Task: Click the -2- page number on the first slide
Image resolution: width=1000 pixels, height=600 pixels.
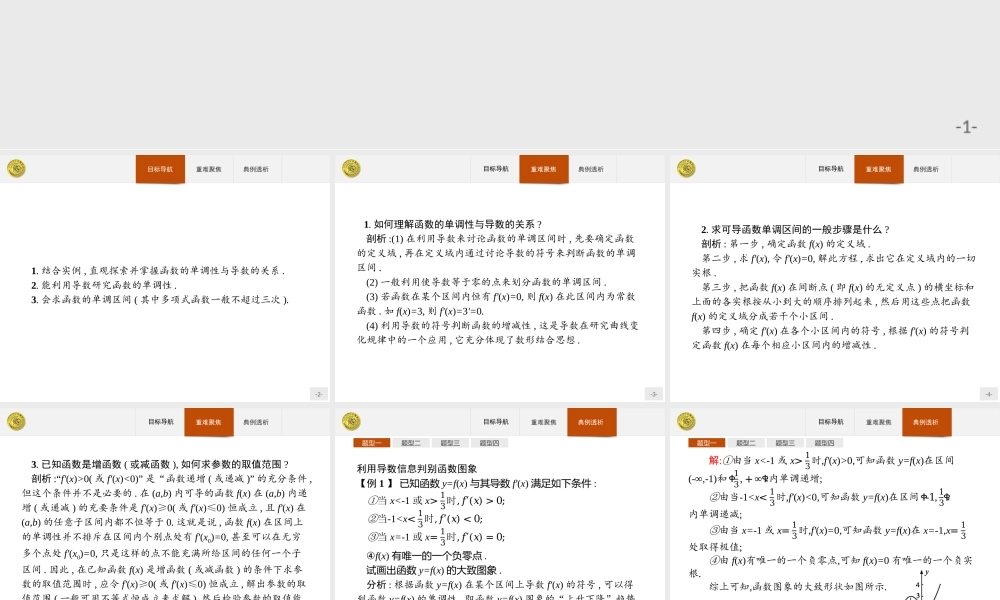Action: [x=320, y=394]
